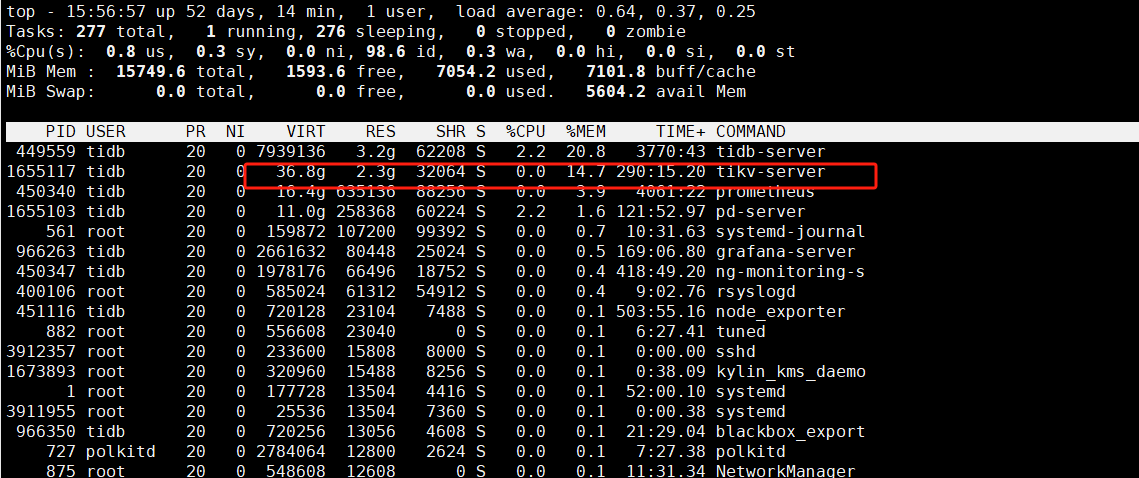Click the PID column header
1139x478 pixels.
(x=60, y=131)
